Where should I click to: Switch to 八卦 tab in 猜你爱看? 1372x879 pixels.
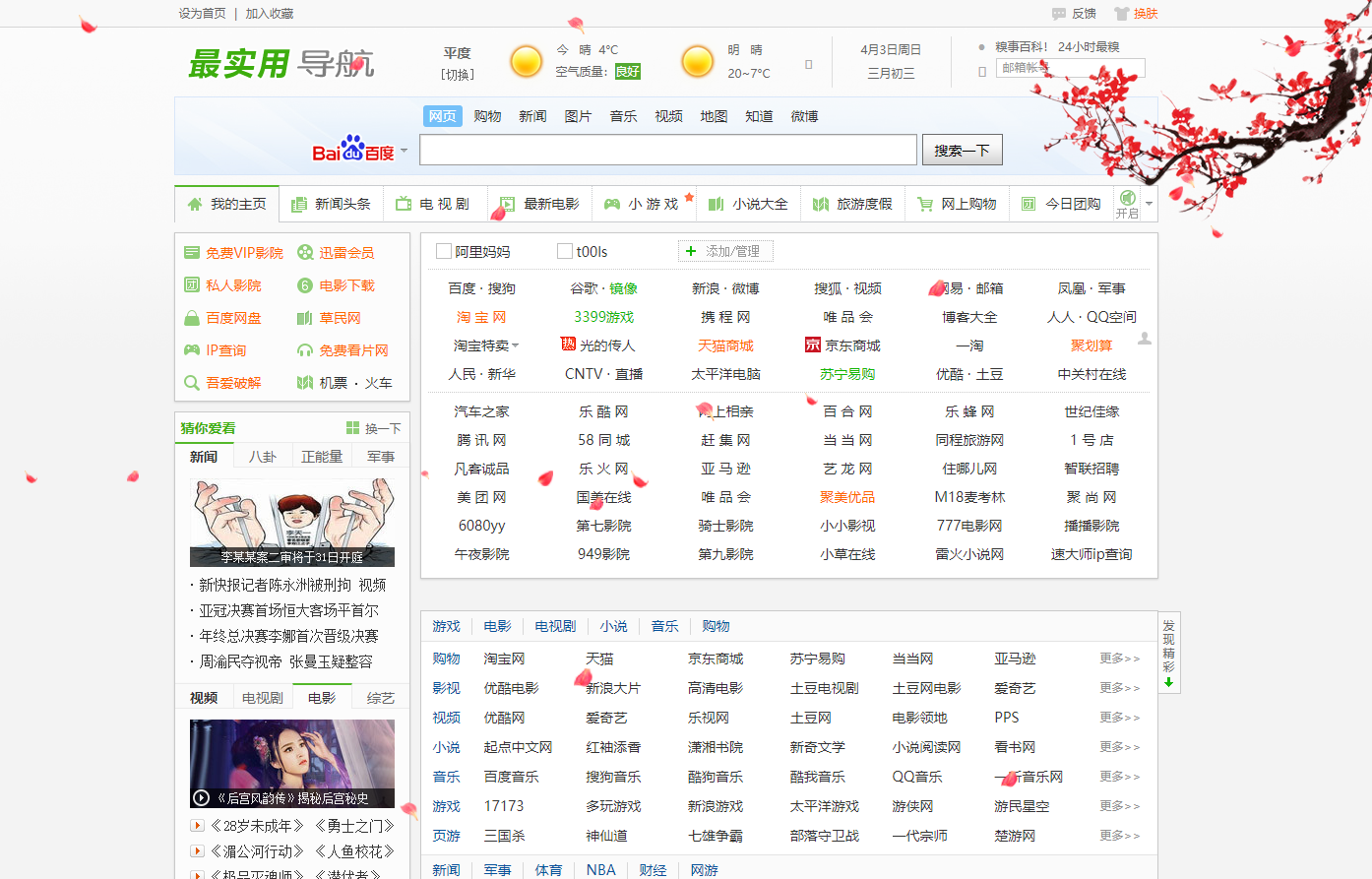tap(263, 457)
